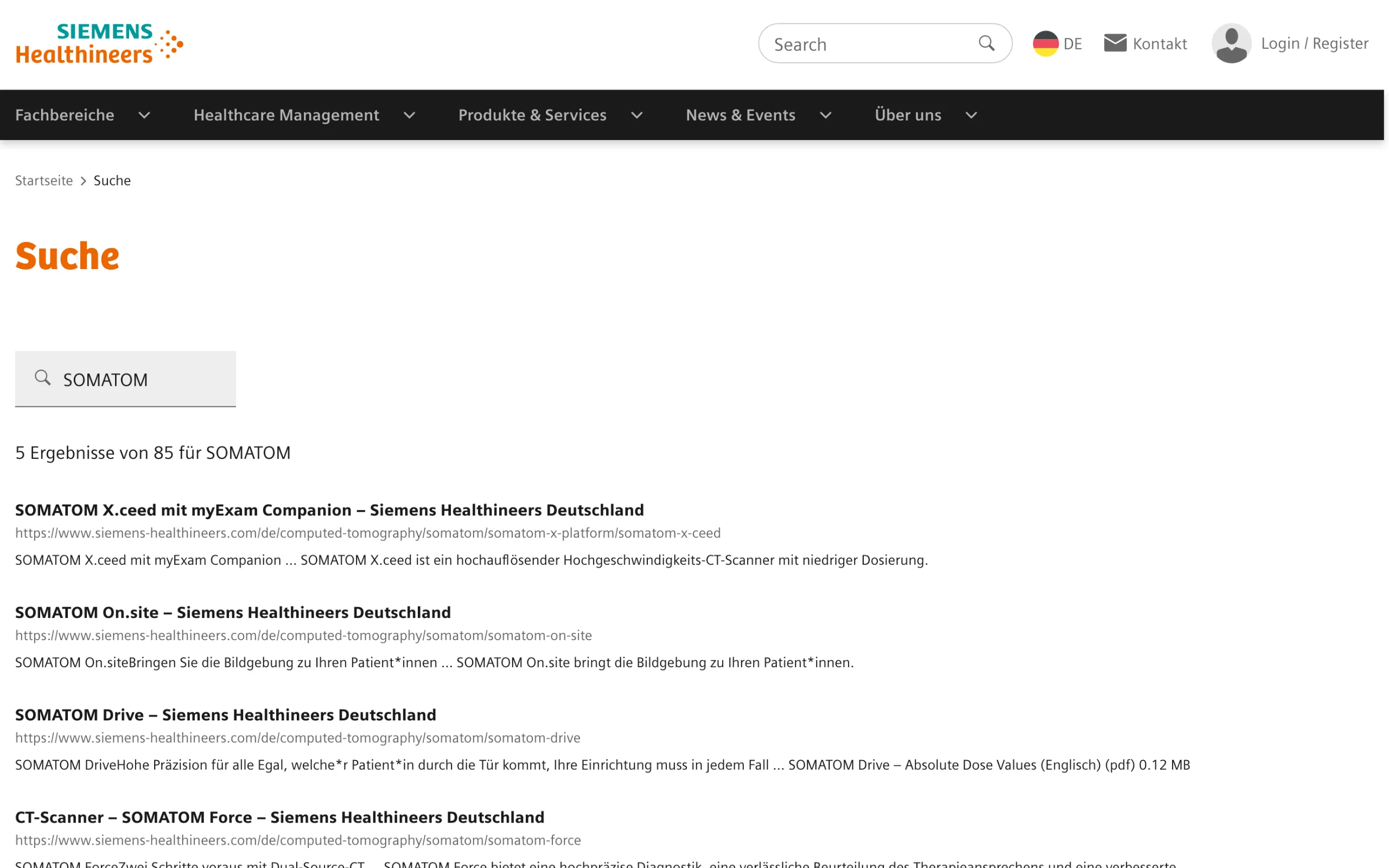Open CT-Scanner – SOMATOM Force result

coord(279,816)
